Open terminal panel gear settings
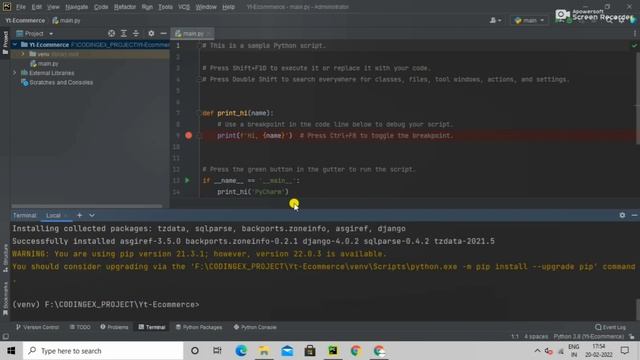The height and width of the screenshot is (360, 640). (x=622, y=215)
